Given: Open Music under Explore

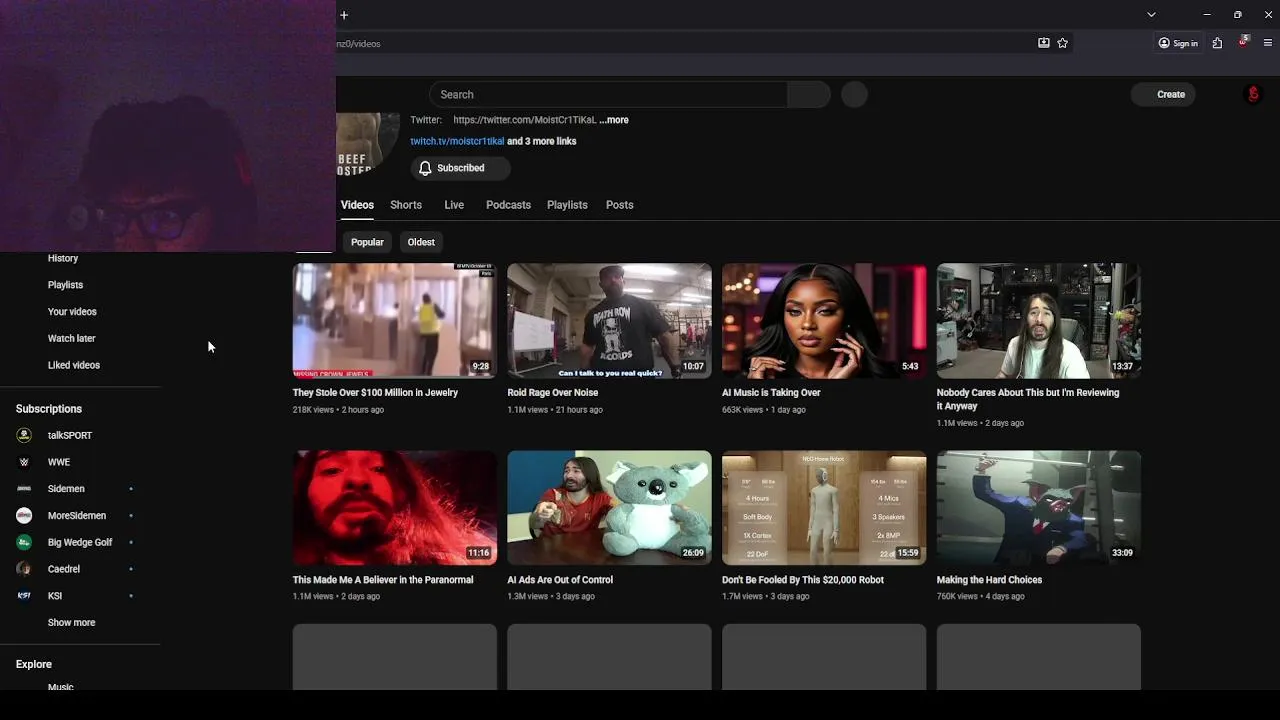Looking at the screenshot, I should (61, 687).
